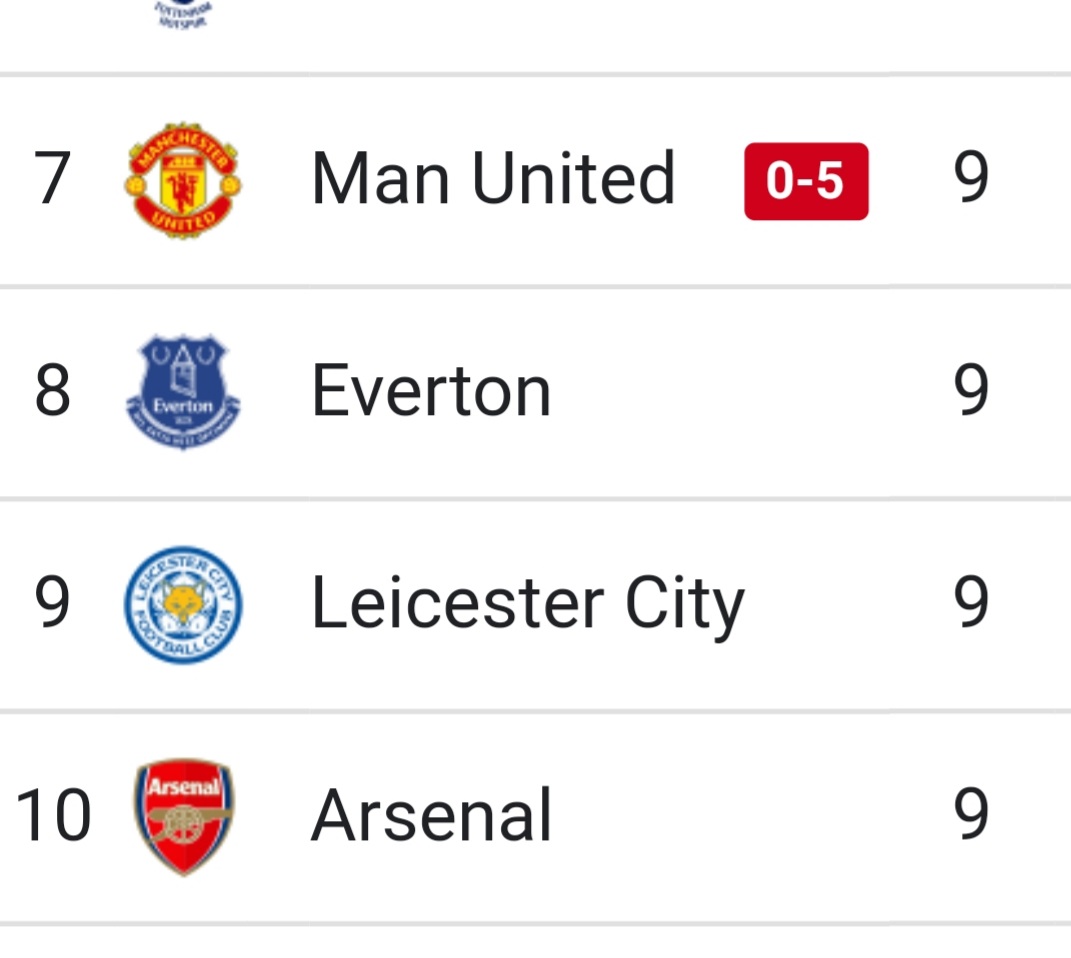The width and height of the screenshot is (1071, 958).
Task: Click position number 10 in the table
Action: (54, 816)
